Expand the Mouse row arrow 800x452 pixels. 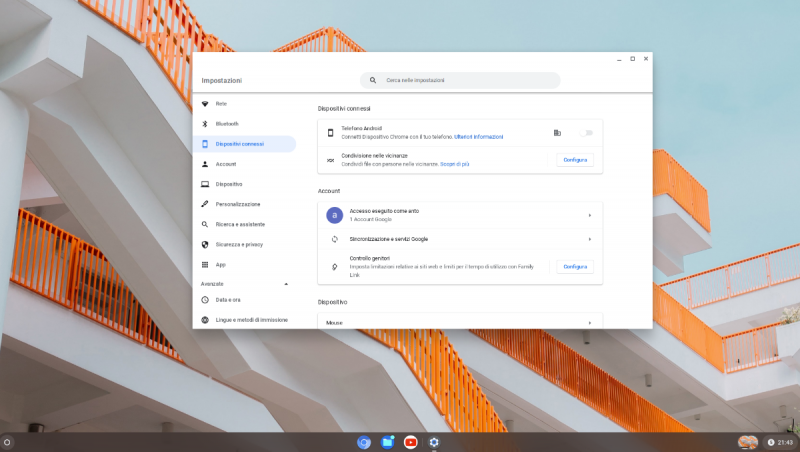(x=589, y=322)
